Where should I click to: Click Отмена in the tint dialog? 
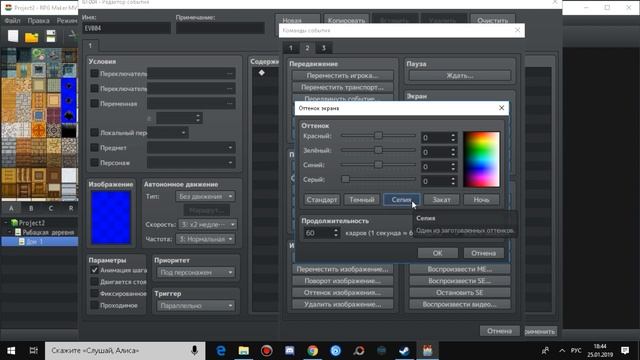pos(484,253)
